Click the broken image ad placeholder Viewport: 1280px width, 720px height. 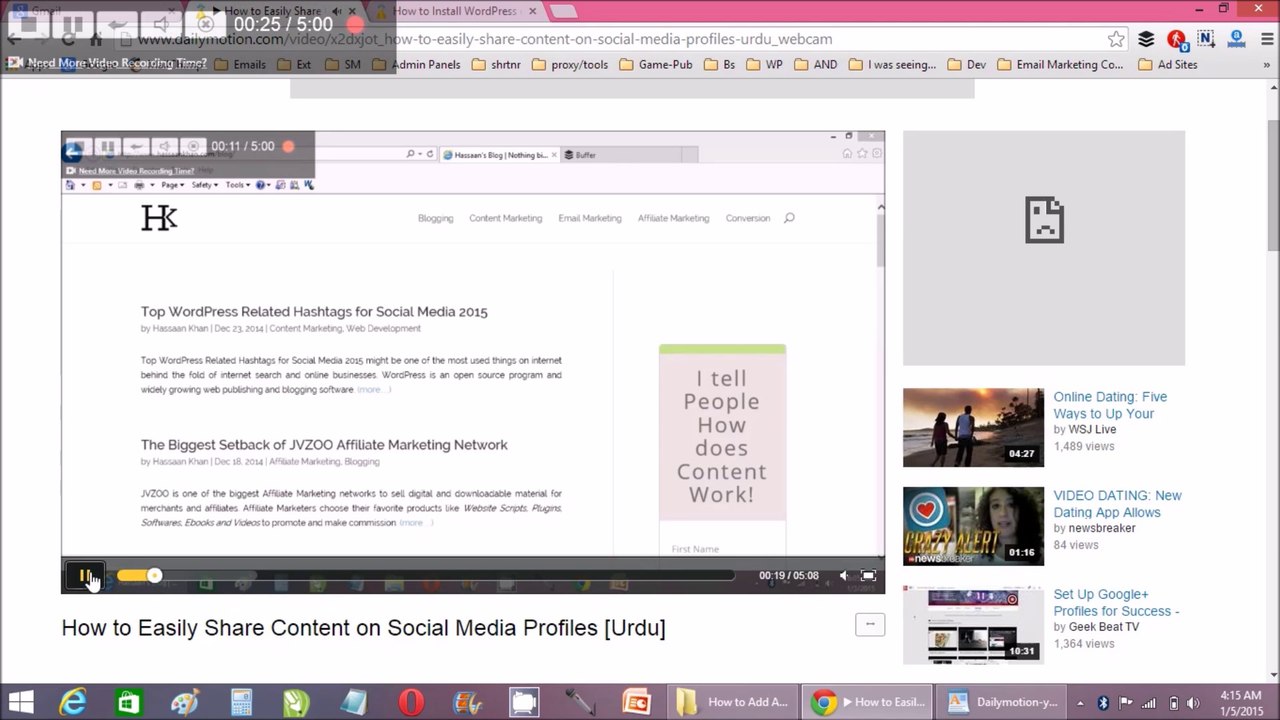[1044, 248]
